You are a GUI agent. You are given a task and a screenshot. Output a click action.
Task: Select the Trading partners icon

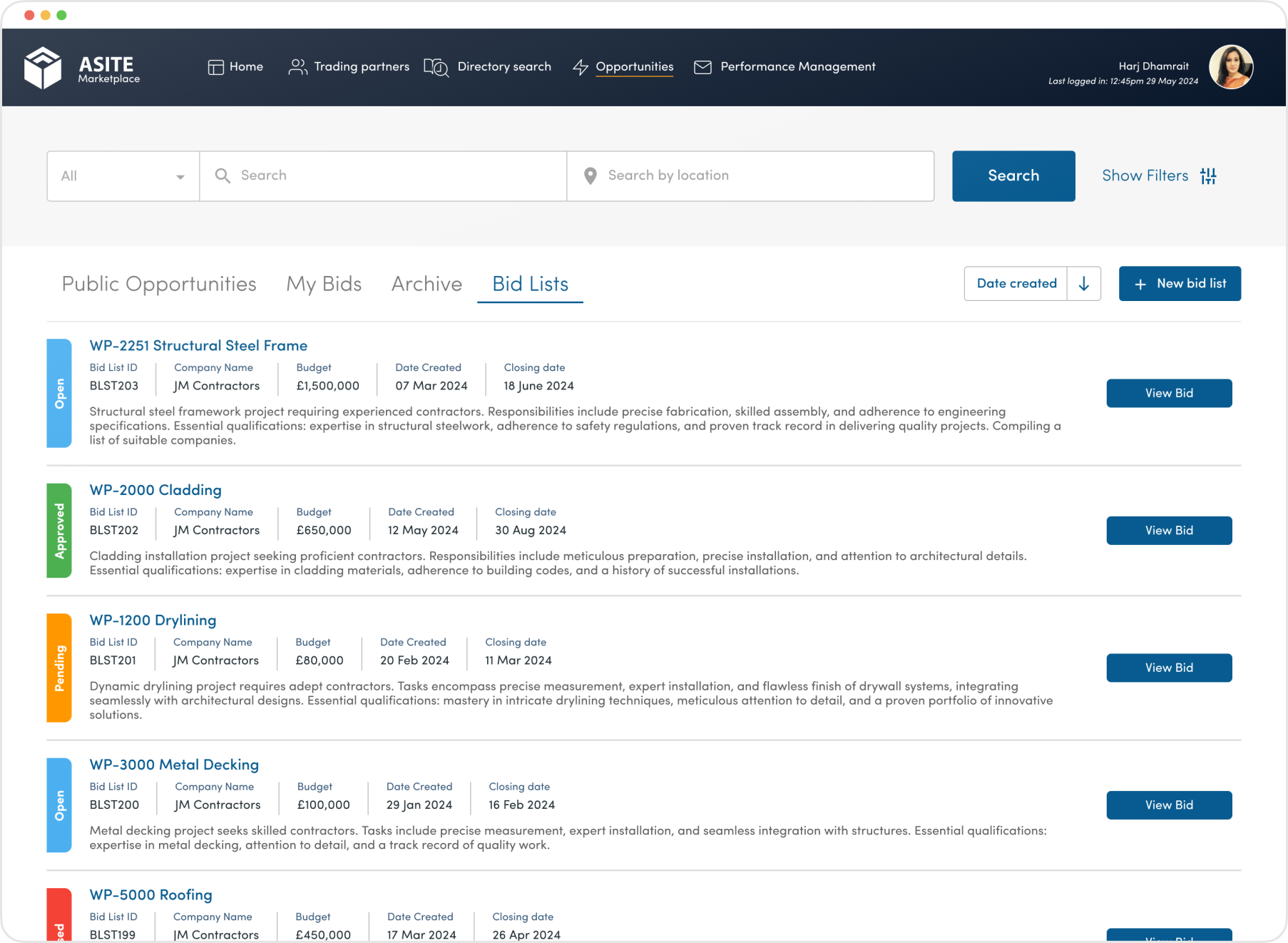297,66
